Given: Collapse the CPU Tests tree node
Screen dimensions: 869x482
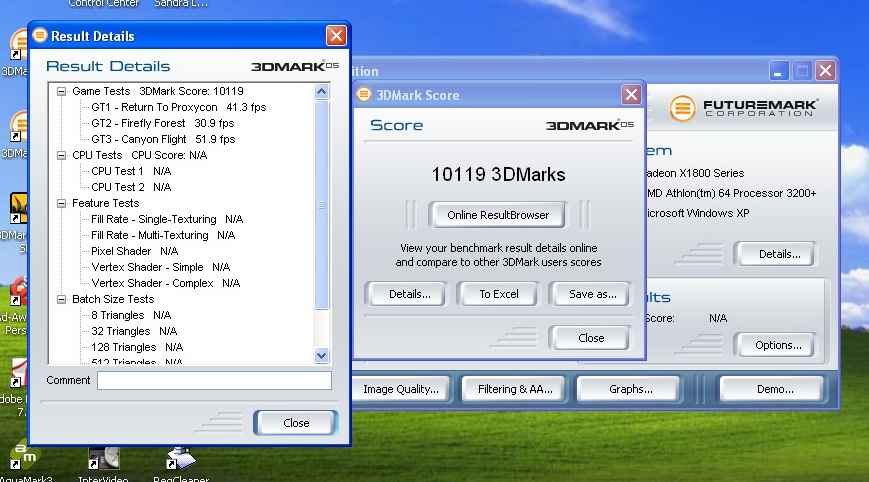Looking at the screenshot, I should tap(61, 155).
